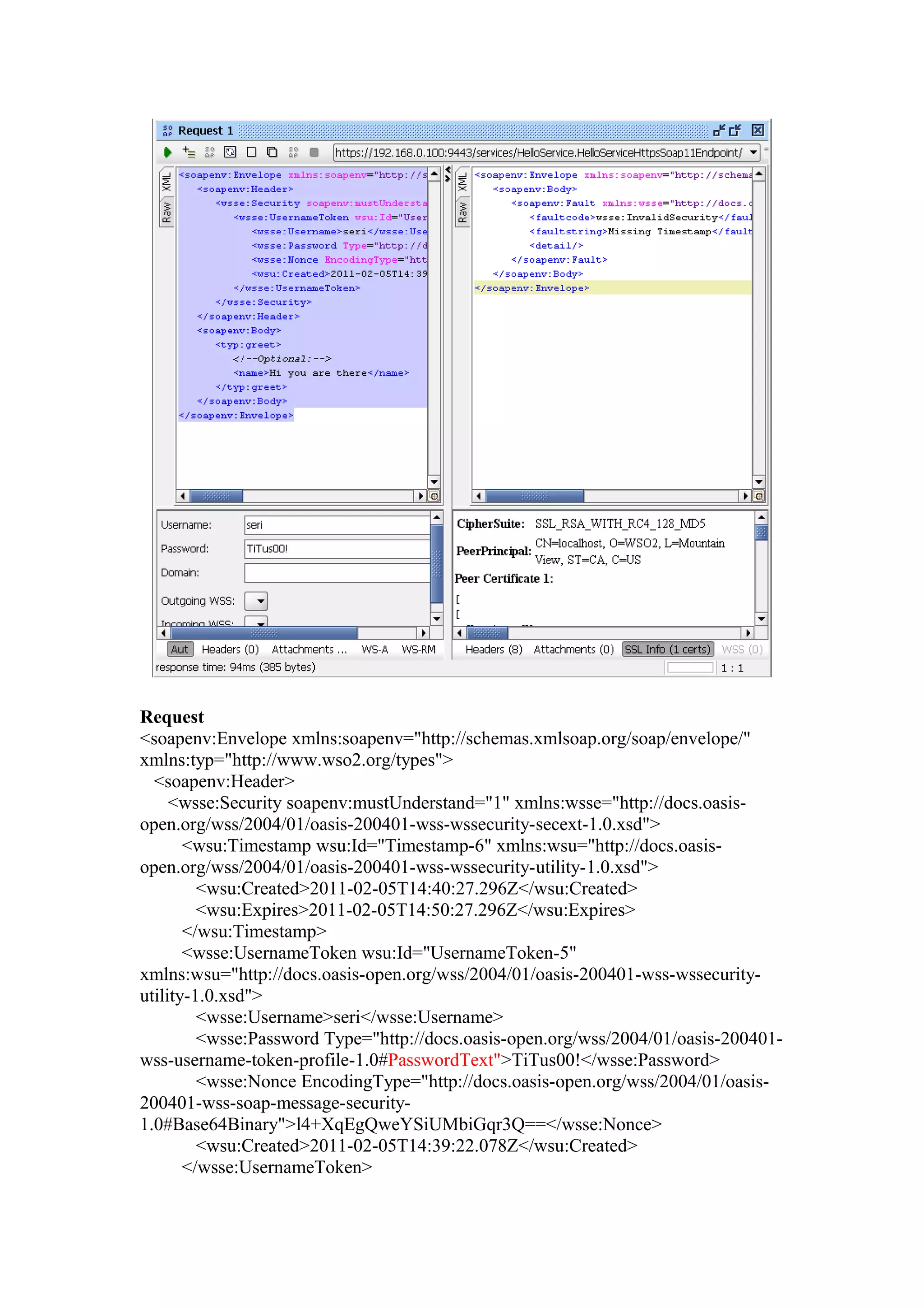Image resolution: width=924 pixels, height=1308 pixels.
Task: Click the endpoint URL field
Action: 540,152
